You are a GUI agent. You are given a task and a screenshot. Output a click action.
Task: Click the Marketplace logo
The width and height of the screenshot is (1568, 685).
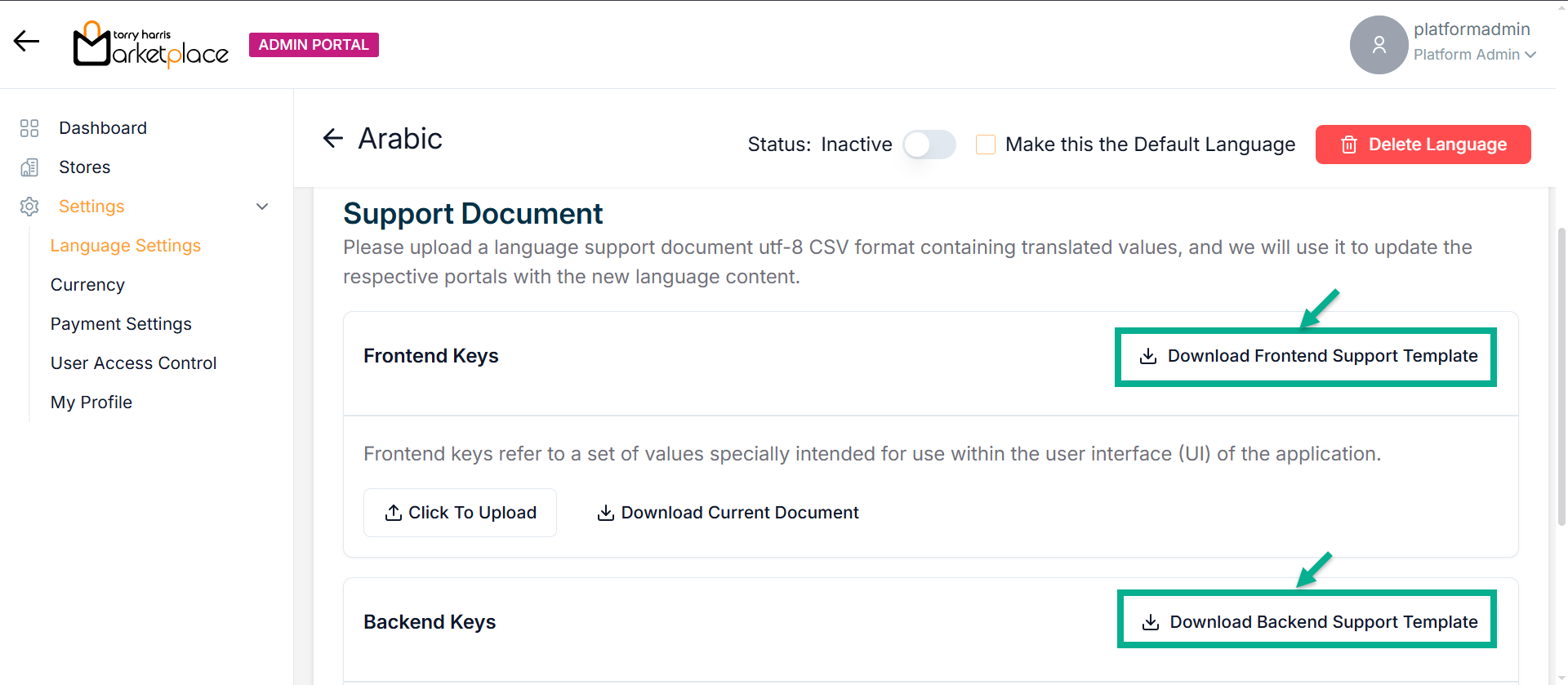tap(151, 45)
